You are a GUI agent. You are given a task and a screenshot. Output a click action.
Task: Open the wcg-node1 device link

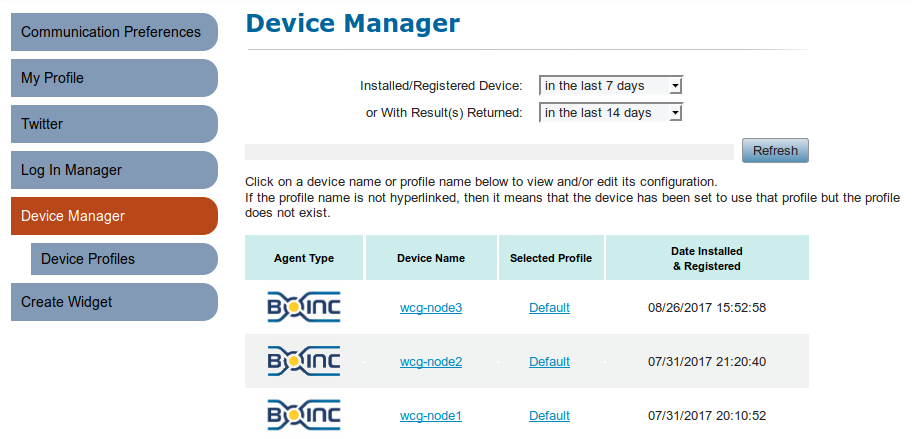[x=431, y=416]
